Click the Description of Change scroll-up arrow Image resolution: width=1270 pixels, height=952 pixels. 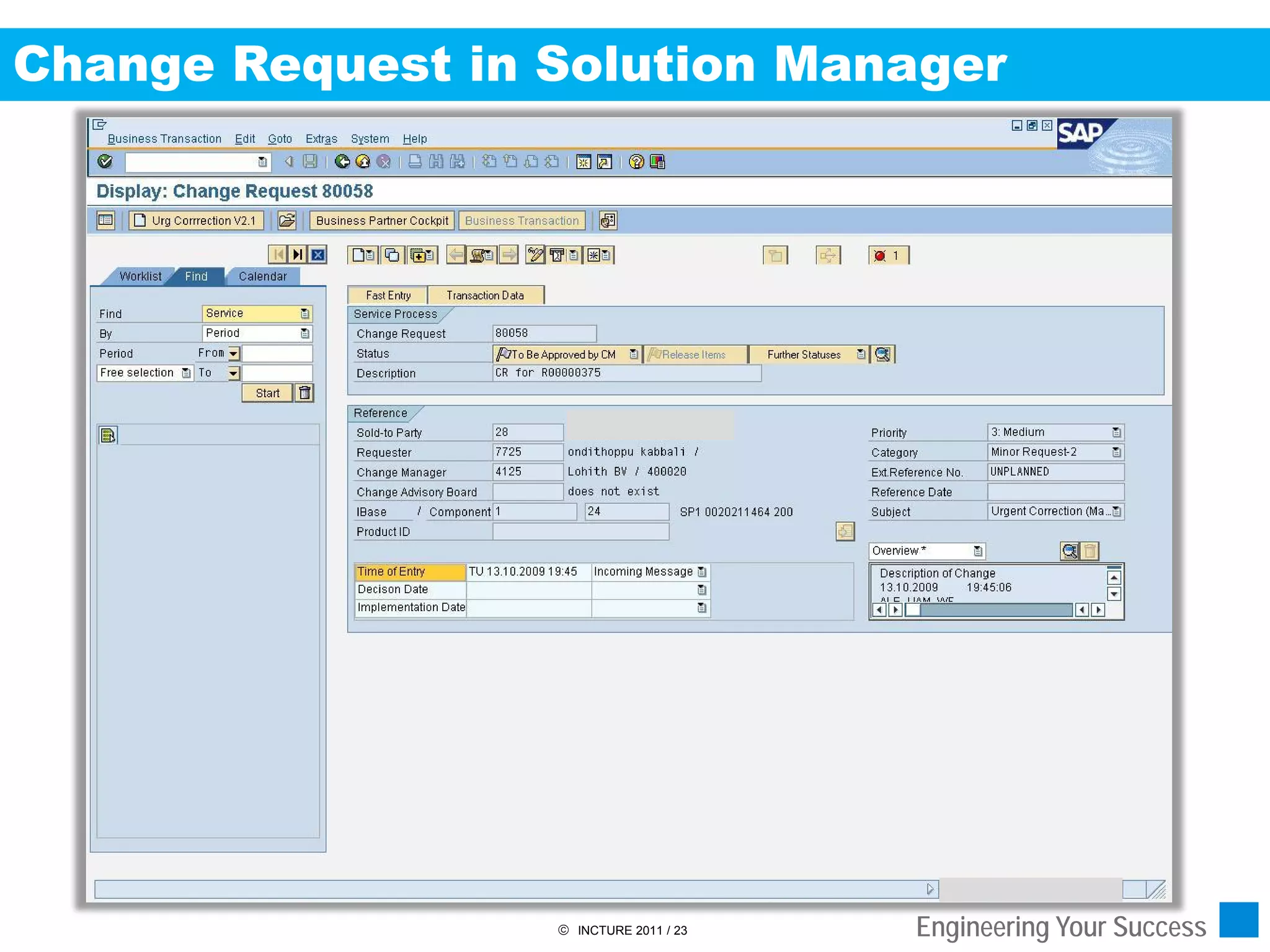click(1114, 578)
